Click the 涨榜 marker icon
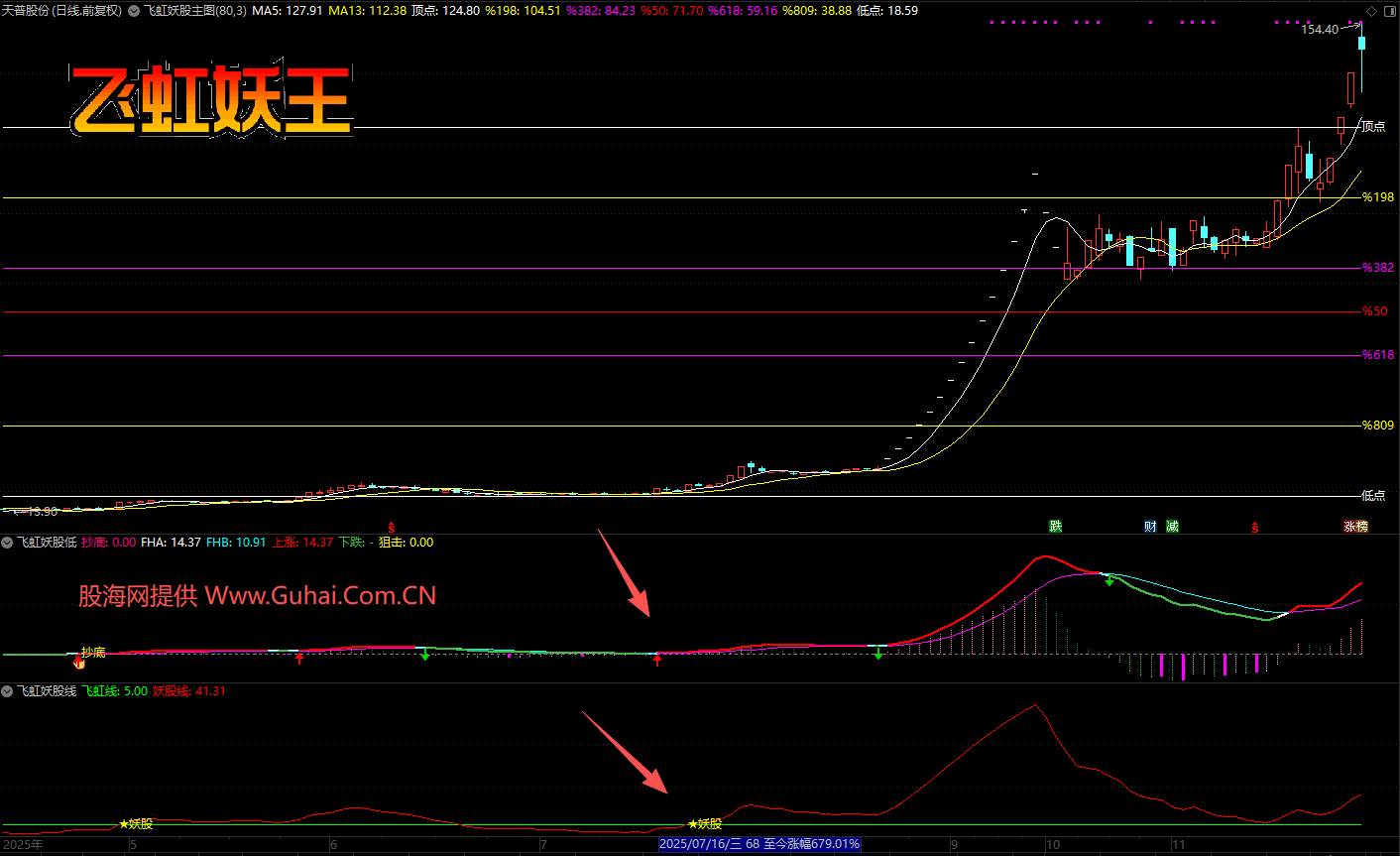 tap(1355, 527)
